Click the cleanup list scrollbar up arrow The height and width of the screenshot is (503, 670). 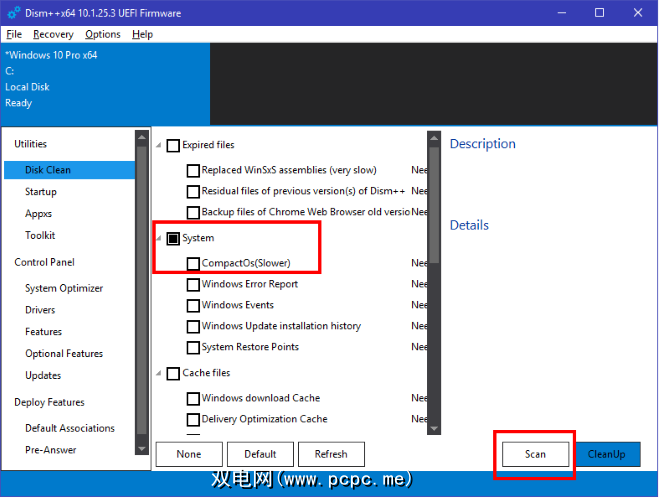click(434, 138)
